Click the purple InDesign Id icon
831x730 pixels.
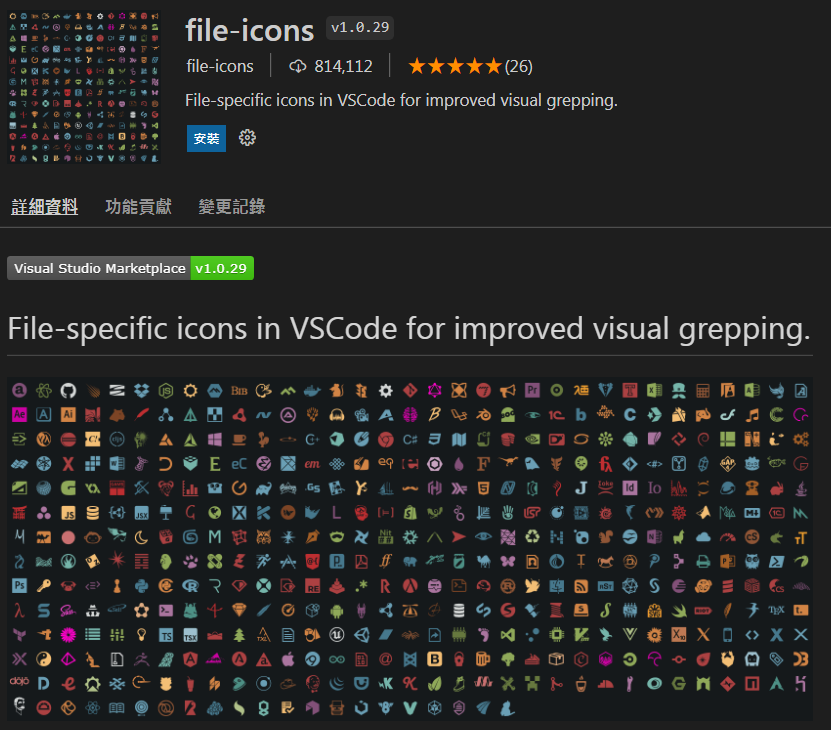click(630, 488)
